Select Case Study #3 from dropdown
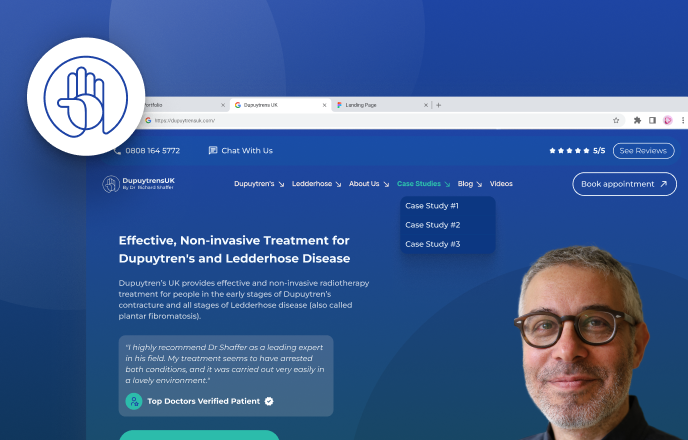Screen dimensions: 688x440 coord(433,244)
